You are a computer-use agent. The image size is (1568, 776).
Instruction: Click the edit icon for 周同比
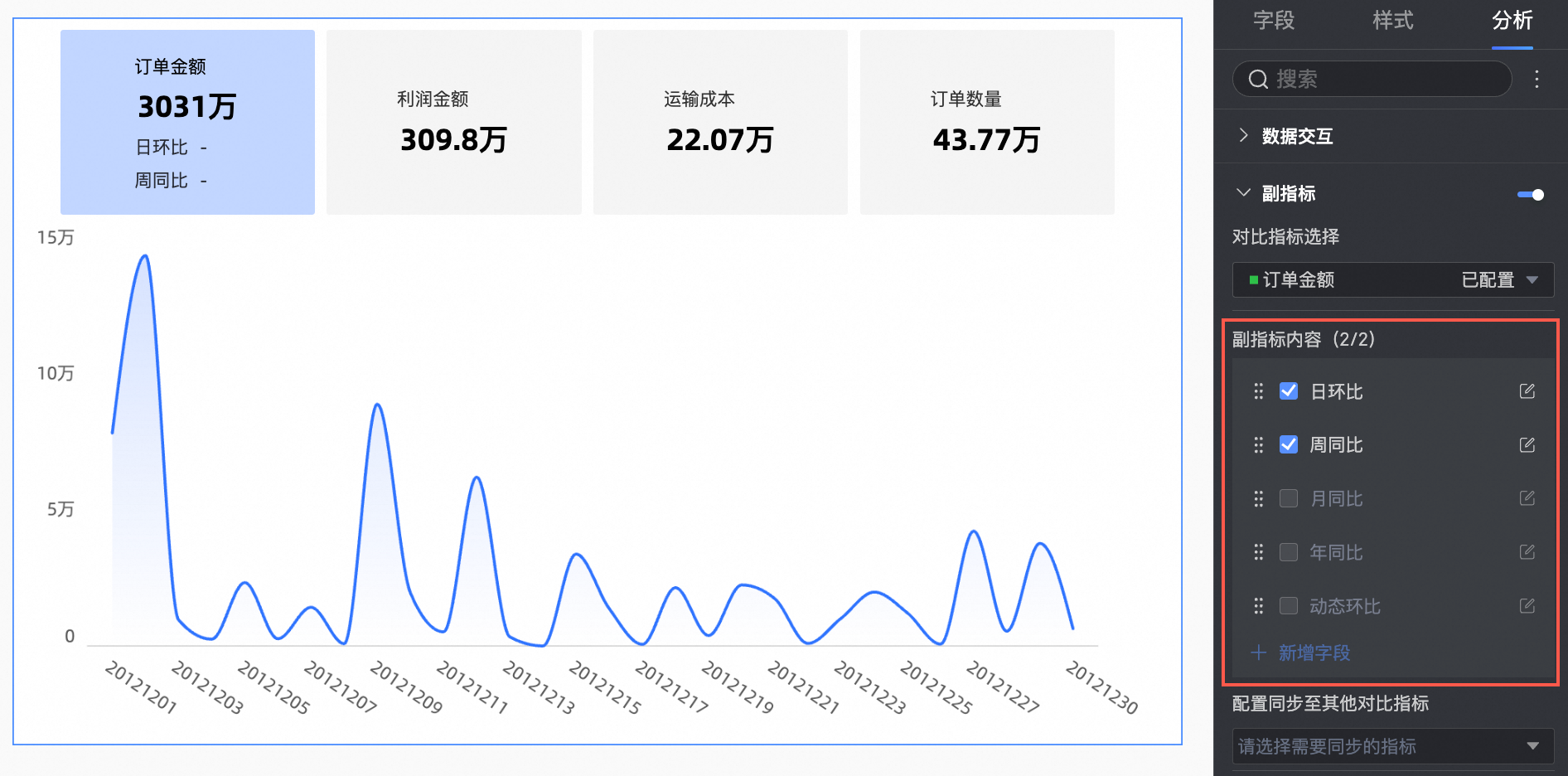coord(1527,445)
